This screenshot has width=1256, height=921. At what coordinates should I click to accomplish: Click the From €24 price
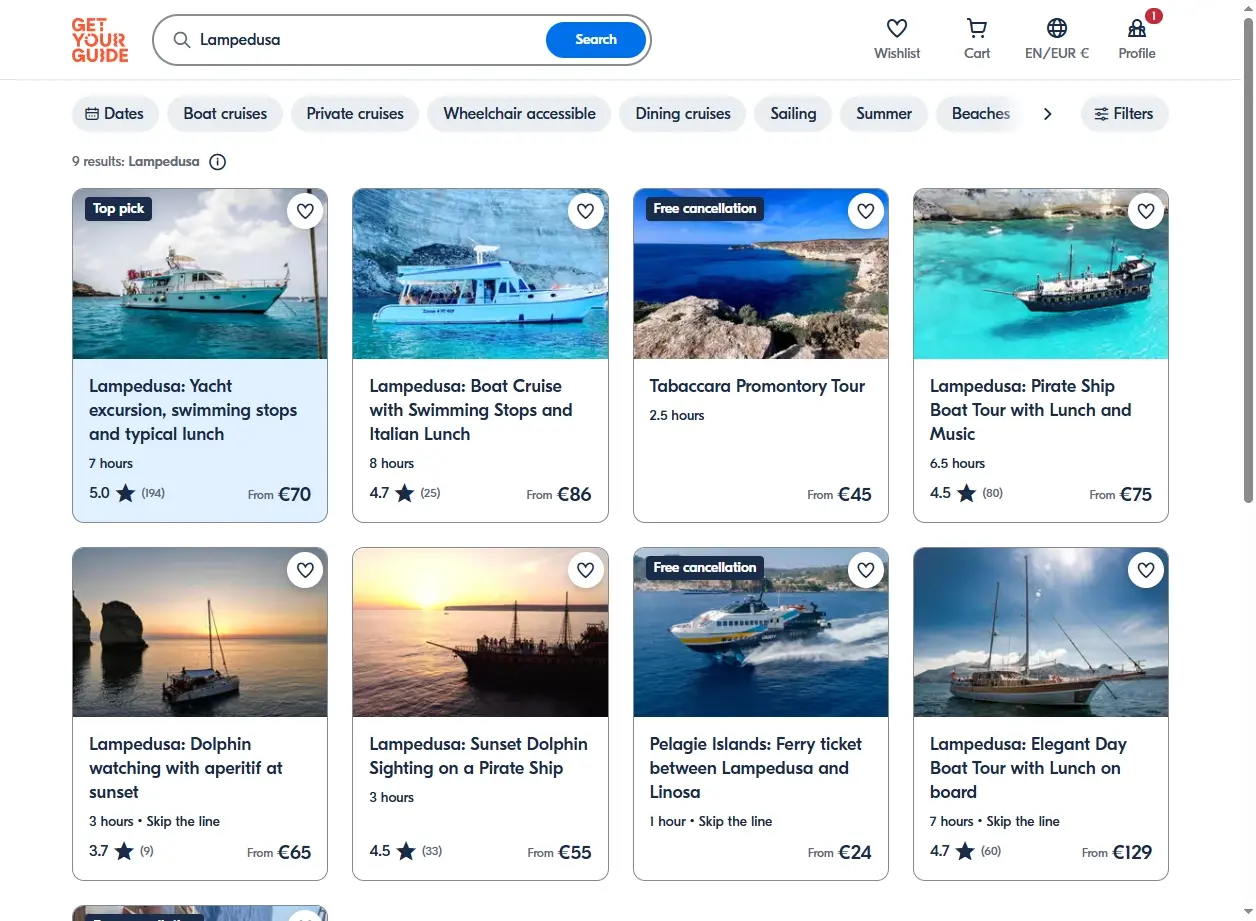840,853
